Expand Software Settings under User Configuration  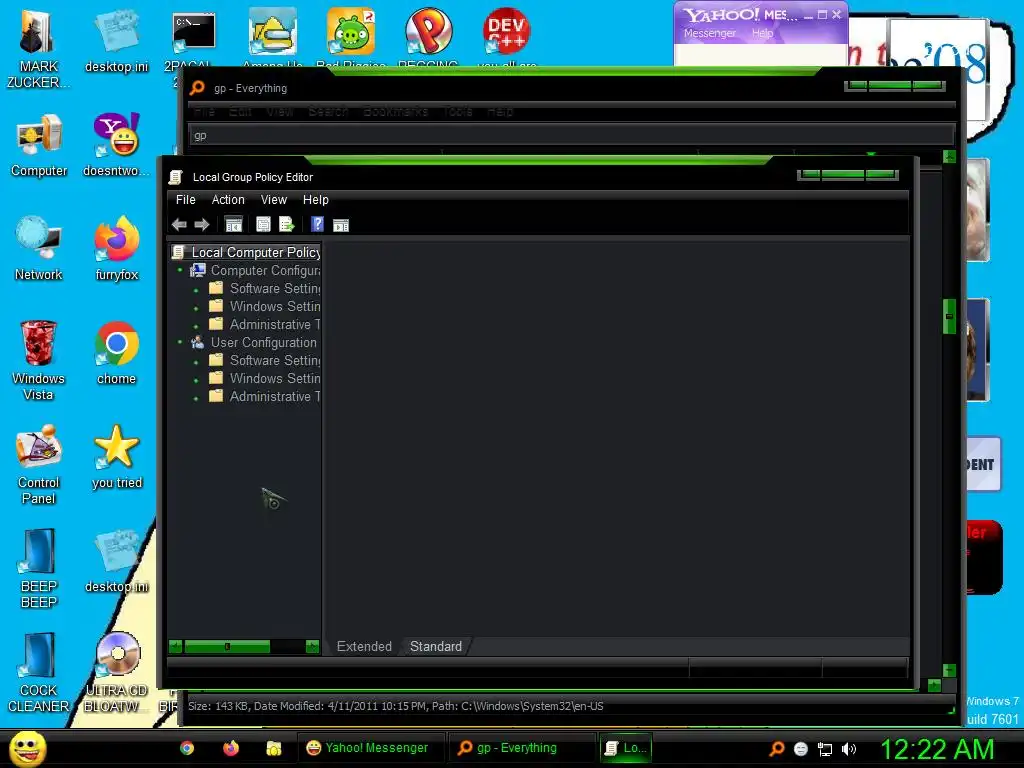(196, 361)
